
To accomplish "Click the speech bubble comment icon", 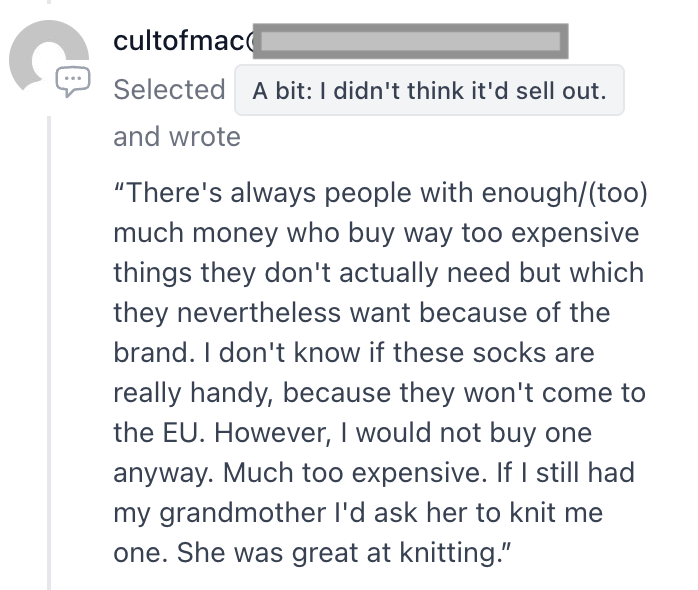I will point(70,81).
